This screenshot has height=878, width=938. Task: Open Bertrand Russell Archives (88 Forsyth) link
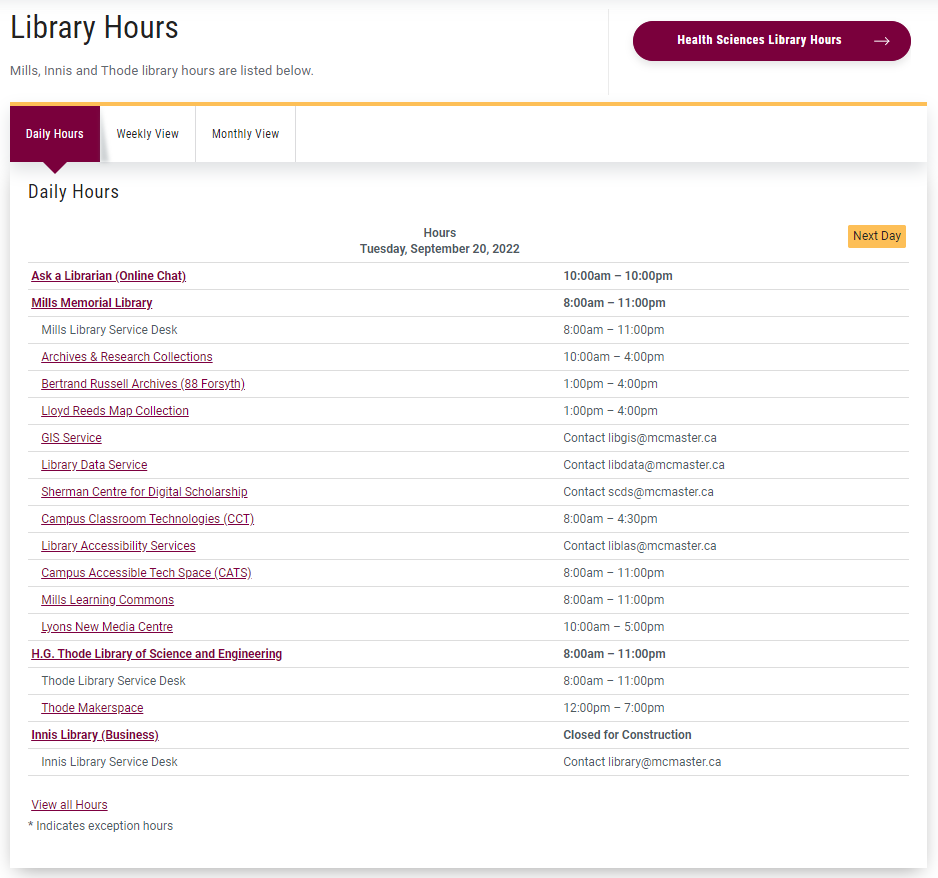pos(143,383)
